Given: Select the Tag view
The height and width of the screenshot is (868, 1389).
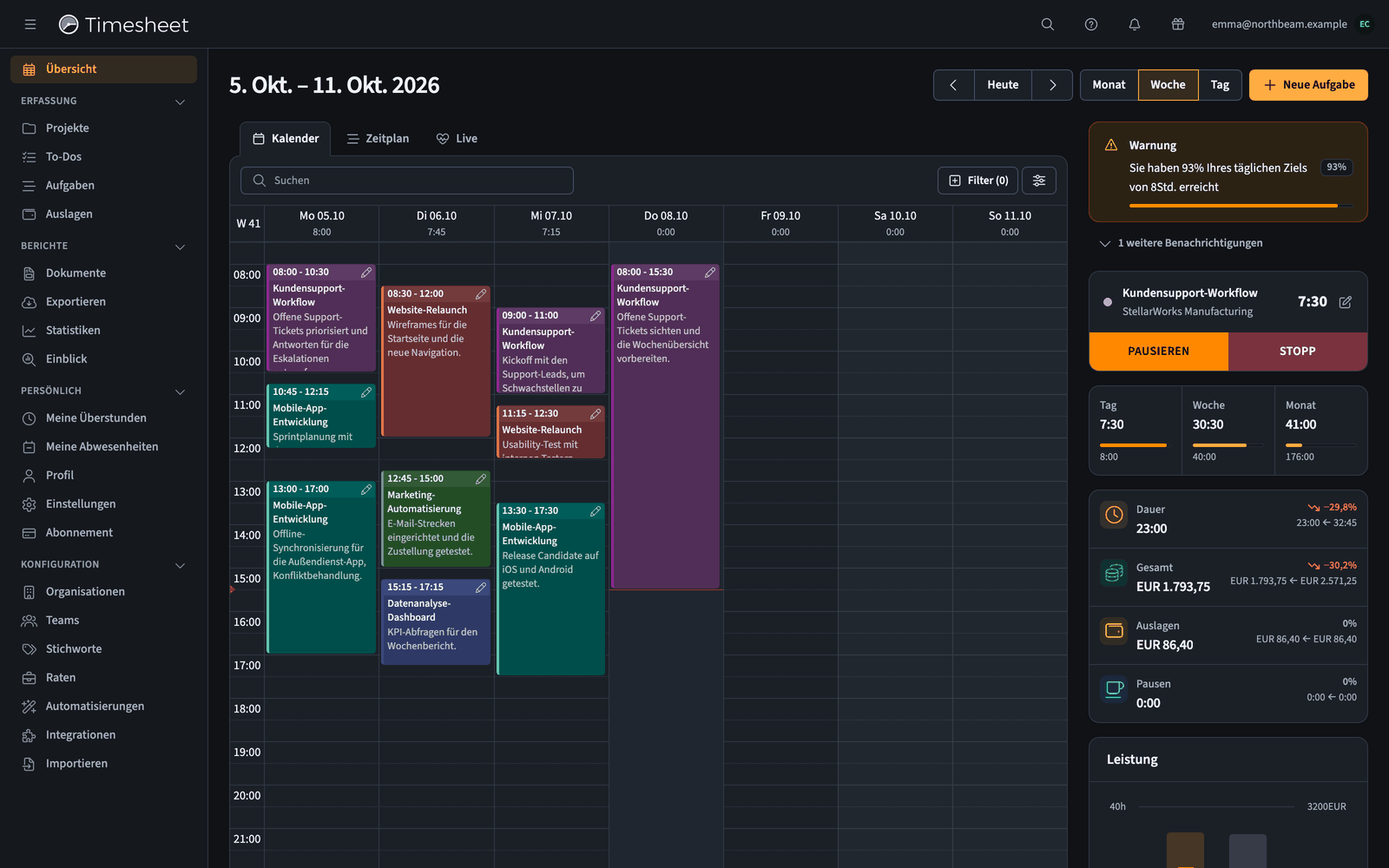Looking at the screenshot, I should point(1220,85).
